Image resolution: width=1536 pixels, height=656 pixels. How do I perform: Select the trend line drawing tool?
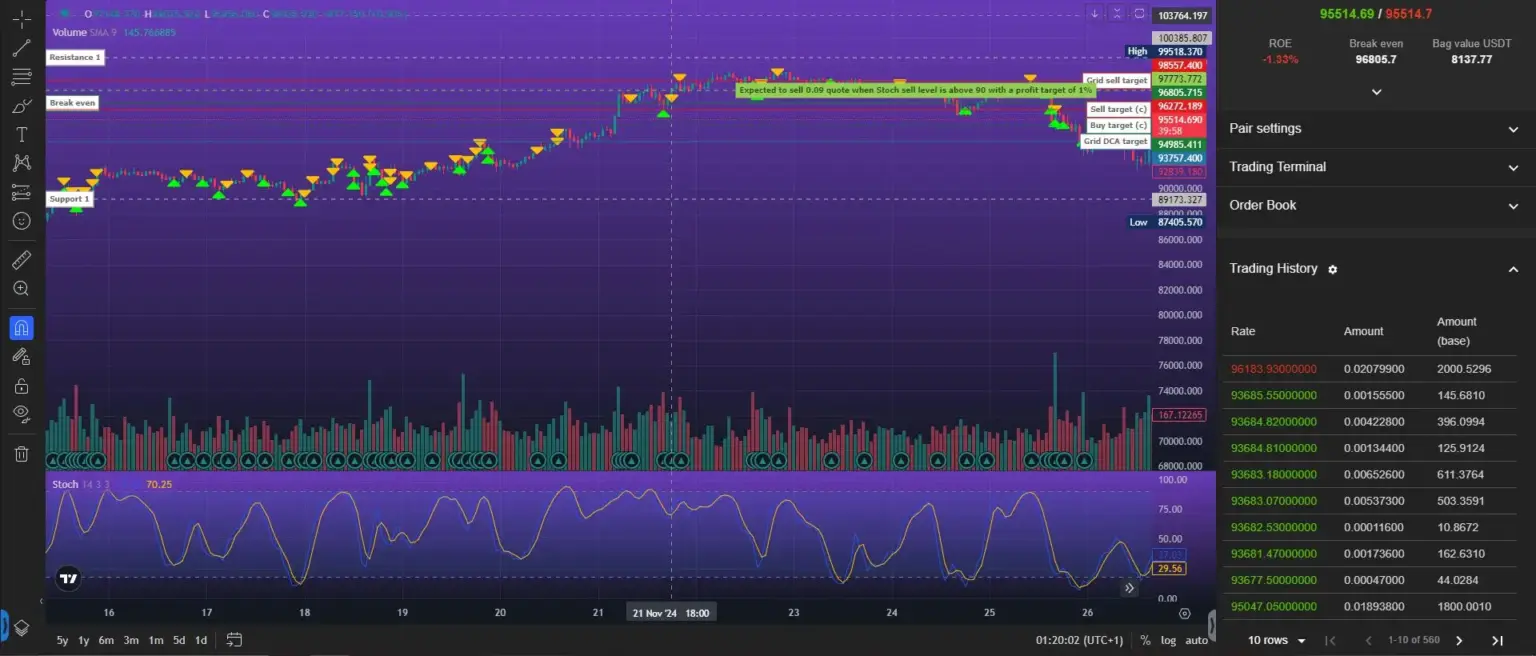[x=21, y=47]
